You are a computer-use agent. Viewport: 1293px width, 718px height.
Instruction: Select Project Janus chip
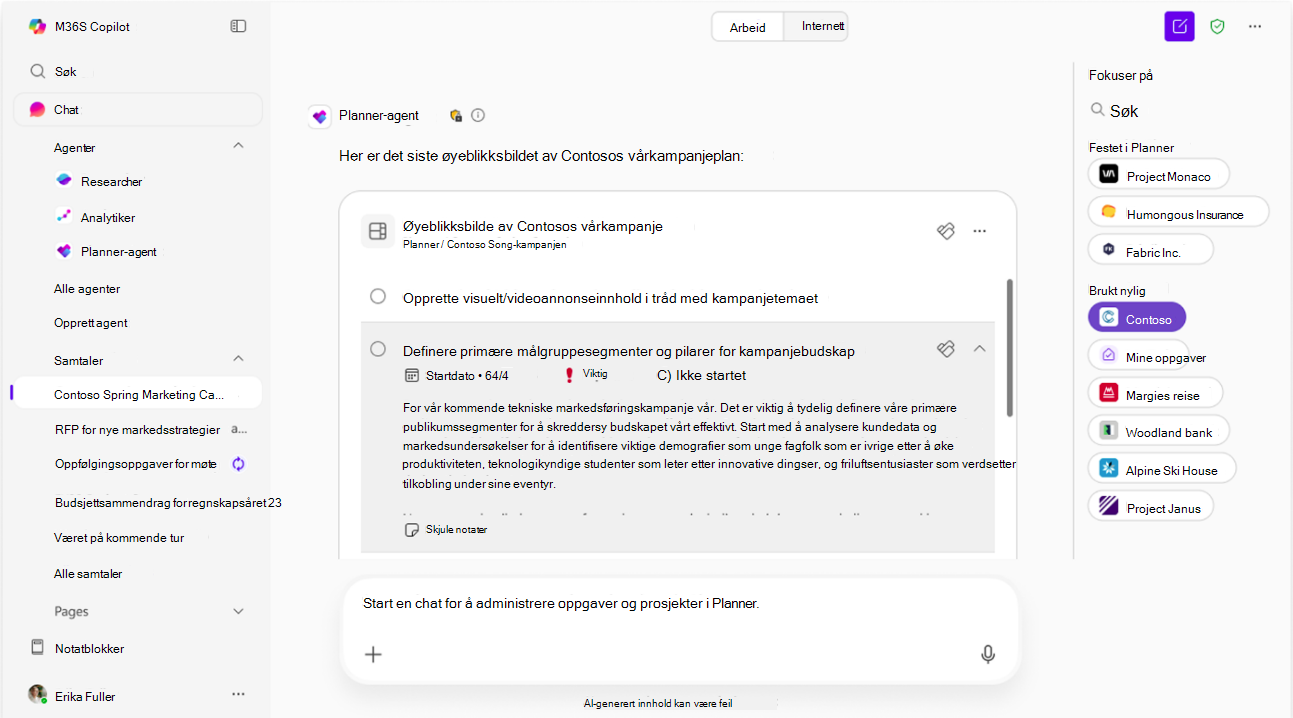click(1151, 507)
